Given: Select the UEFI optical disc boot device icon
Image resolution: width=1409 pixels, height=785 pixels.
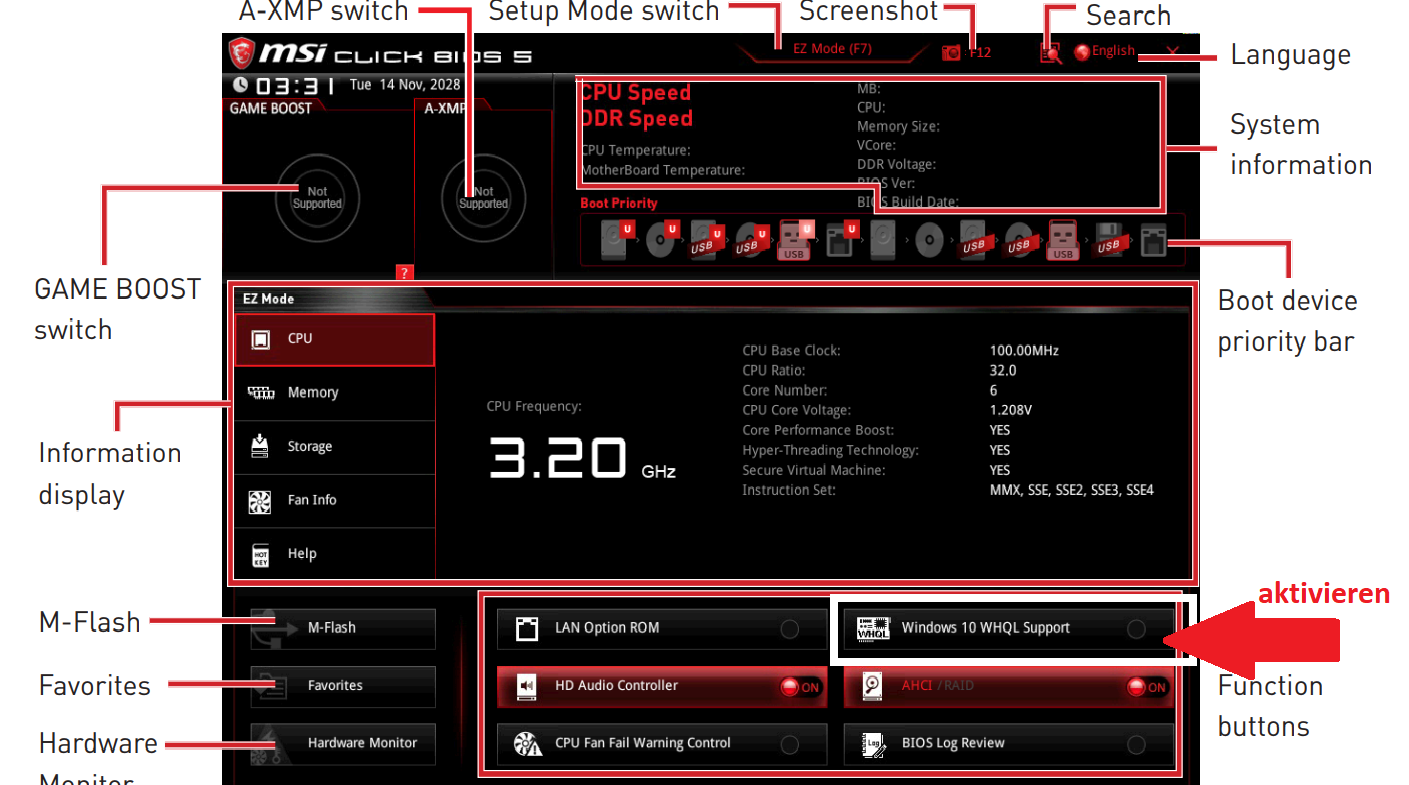Looking at the screenshot, I should pyautogui.click(x=663, y=240).
